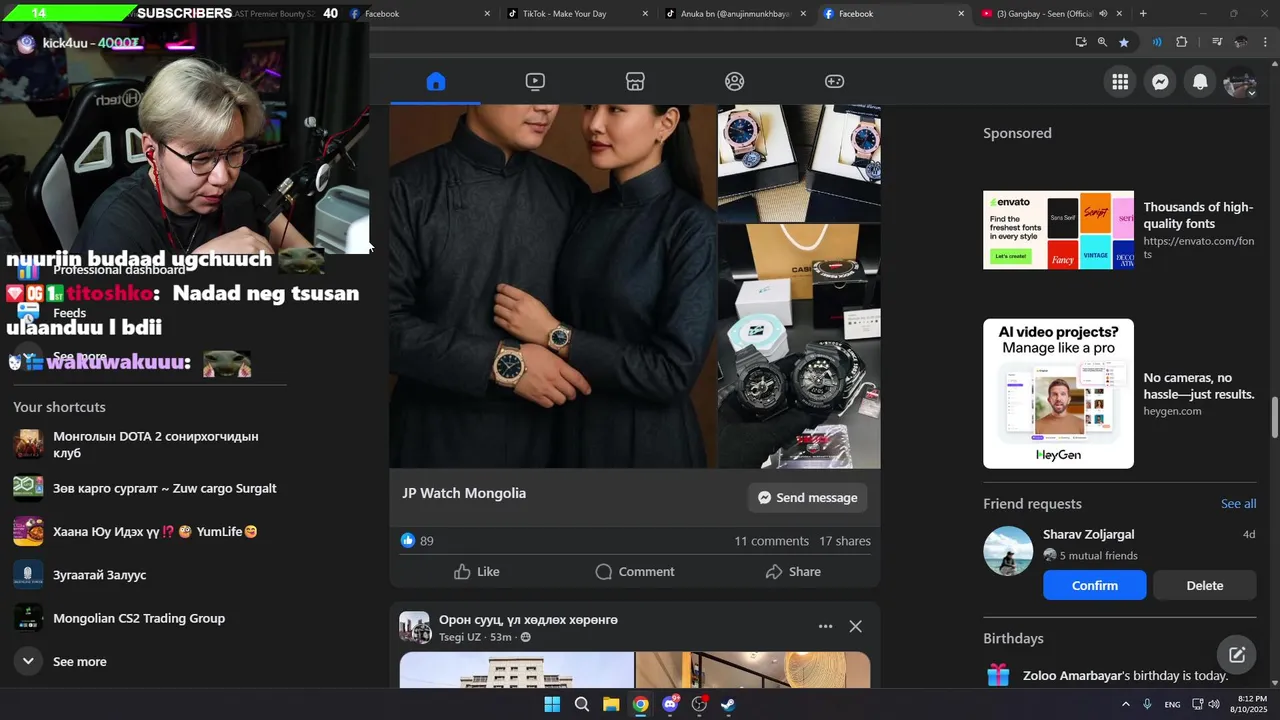Open the Casio G-Shock watches photo
This screenshot has width=1280, height=720.
click(x=799, y=346)
